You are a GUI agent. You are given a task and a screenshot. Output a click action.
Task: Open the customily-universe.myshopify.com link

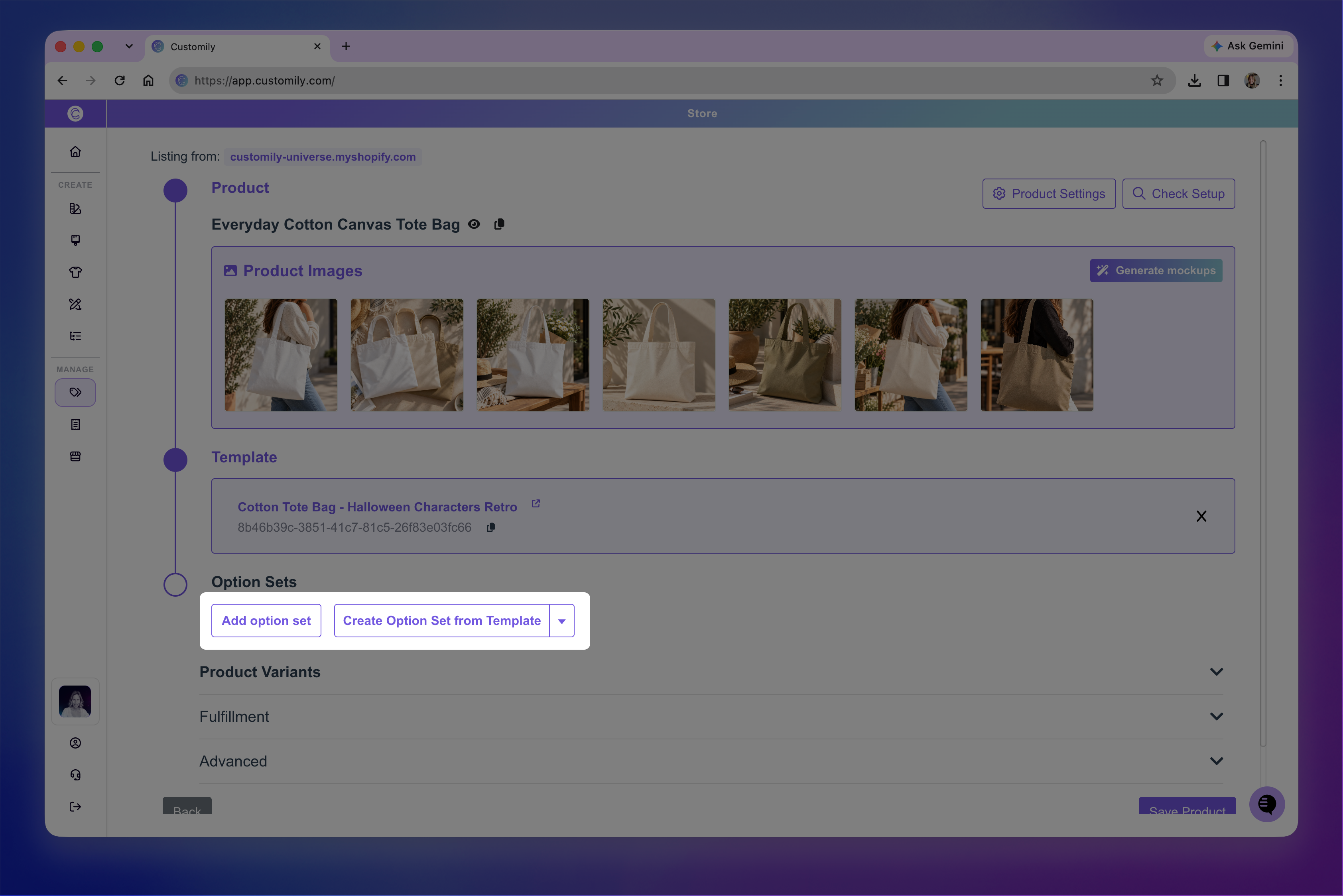click(323, 157)
